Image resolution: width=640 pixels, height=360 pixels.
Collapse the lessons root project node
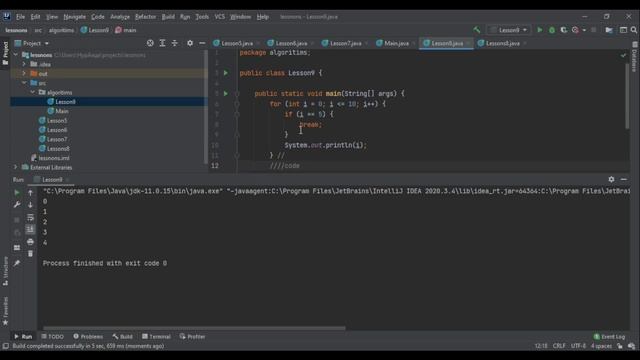click(x=16, y=55)
